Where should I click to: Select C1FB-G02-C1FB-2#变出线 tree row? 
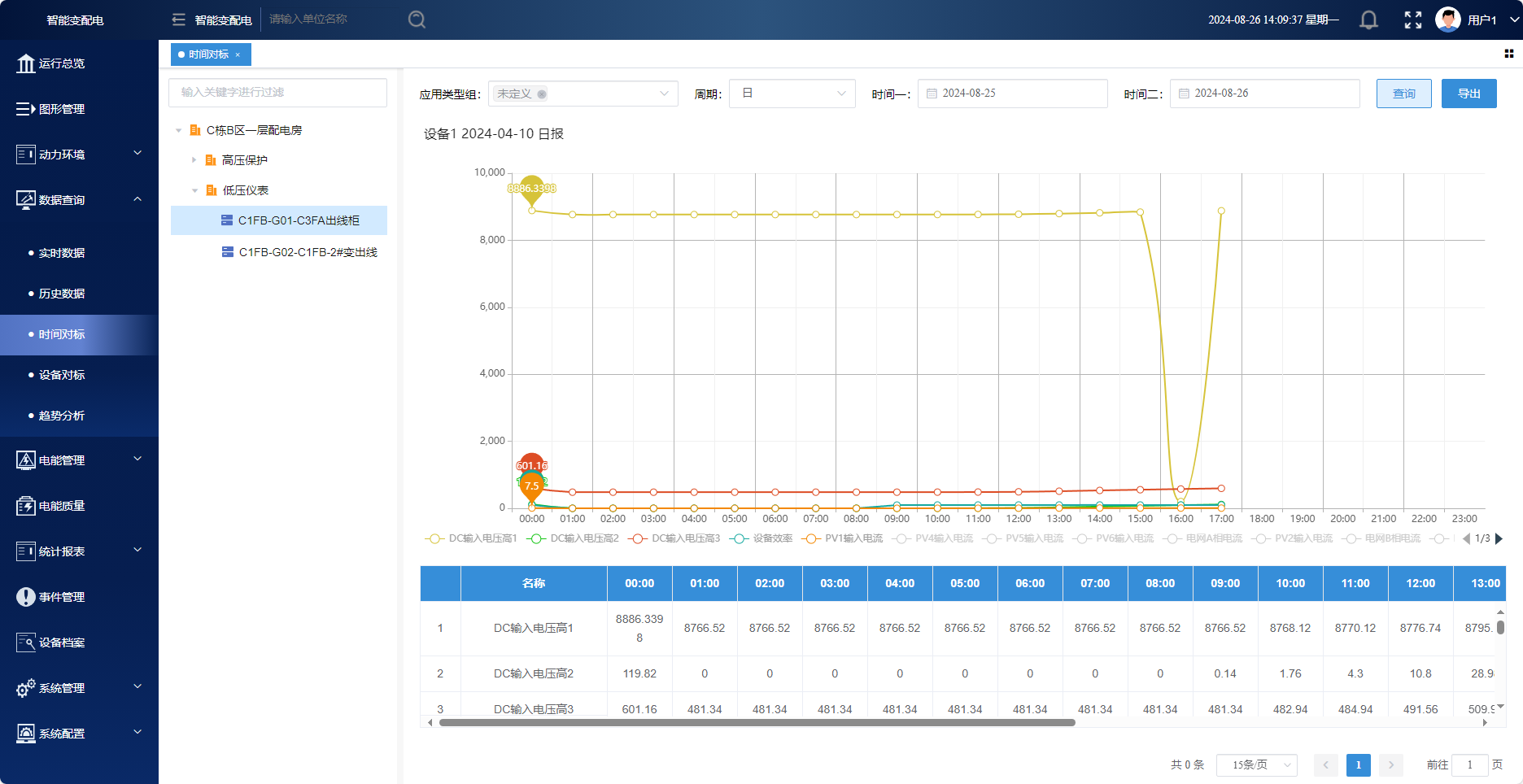(x=279, y=252)
